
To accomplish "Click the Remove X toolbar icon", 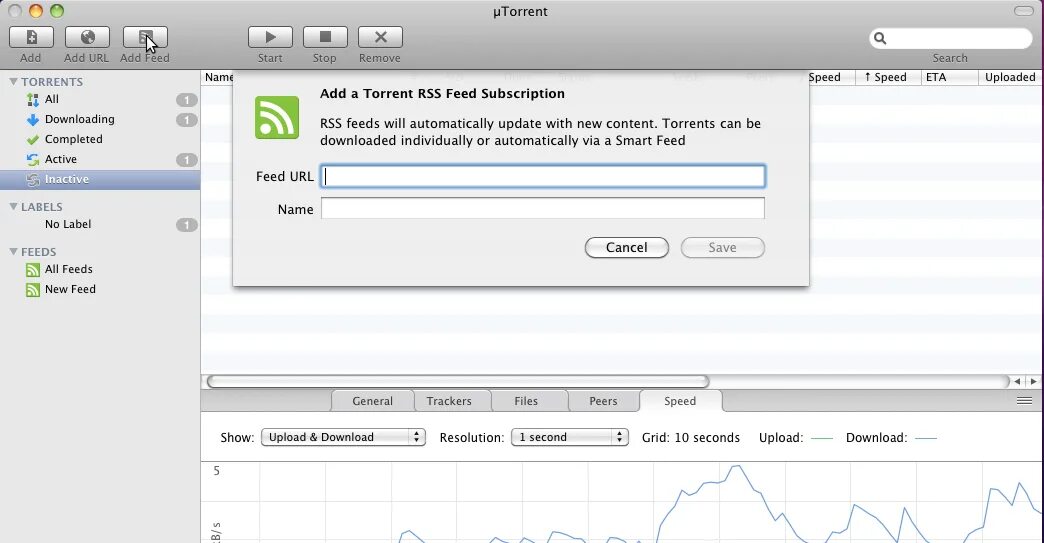I will click(380, 37).
